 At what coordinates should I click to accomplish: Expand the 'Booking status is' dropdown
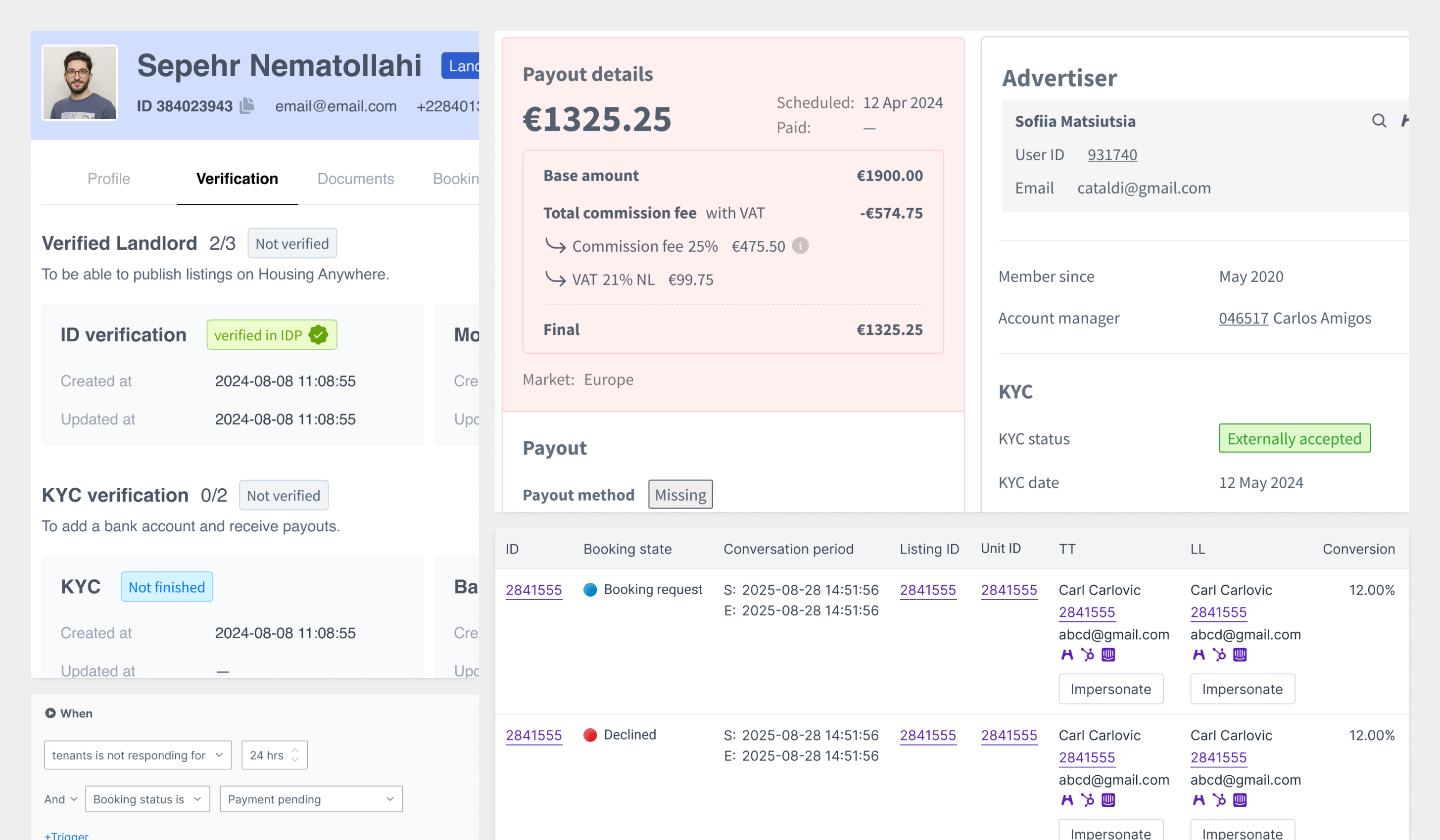pos(147,799)
